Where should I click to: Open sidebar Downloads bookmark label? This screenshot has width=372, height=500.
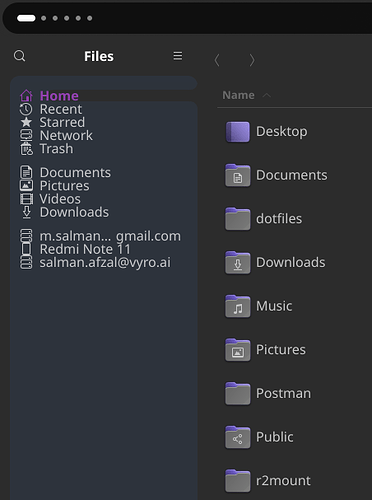pyautogui.click(x=74, y=212)
